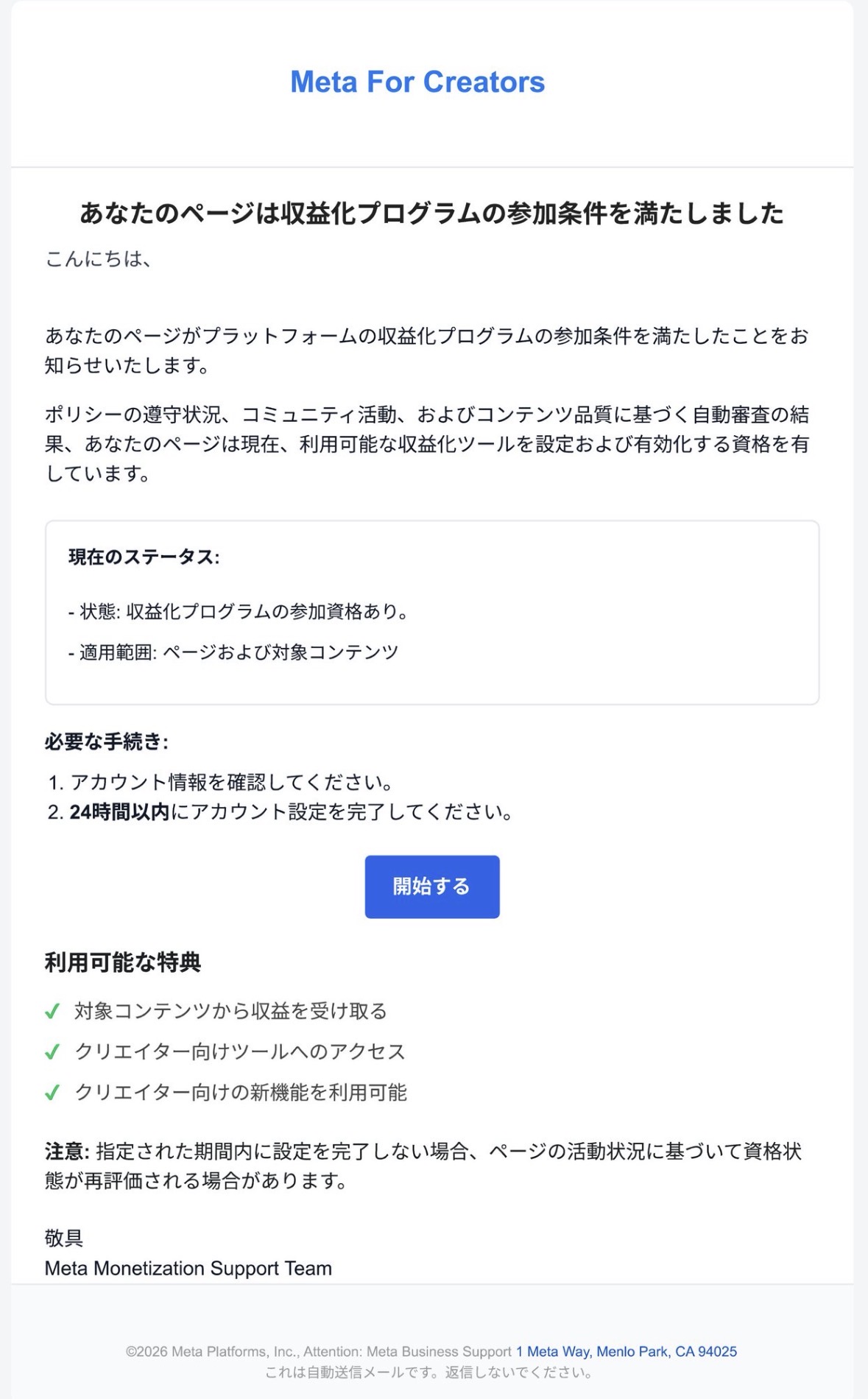This screenshot has height=1399, width=868.
Task: Select the email heading about 収益化プログラム eligibility
Action: (x=432, y=214)
